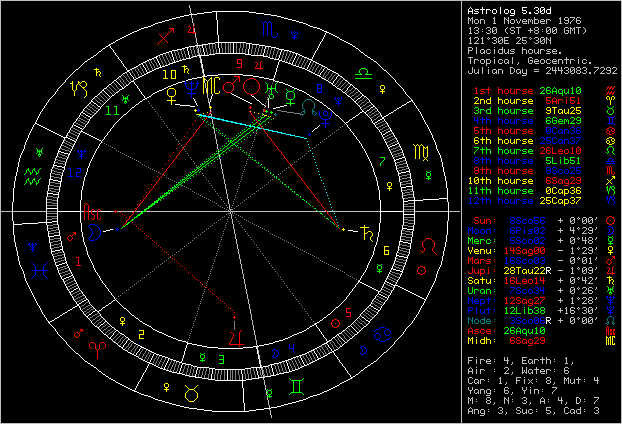Select the 'Ang: 3, Suc: 5, Cad: 3' line

[533, 411]
